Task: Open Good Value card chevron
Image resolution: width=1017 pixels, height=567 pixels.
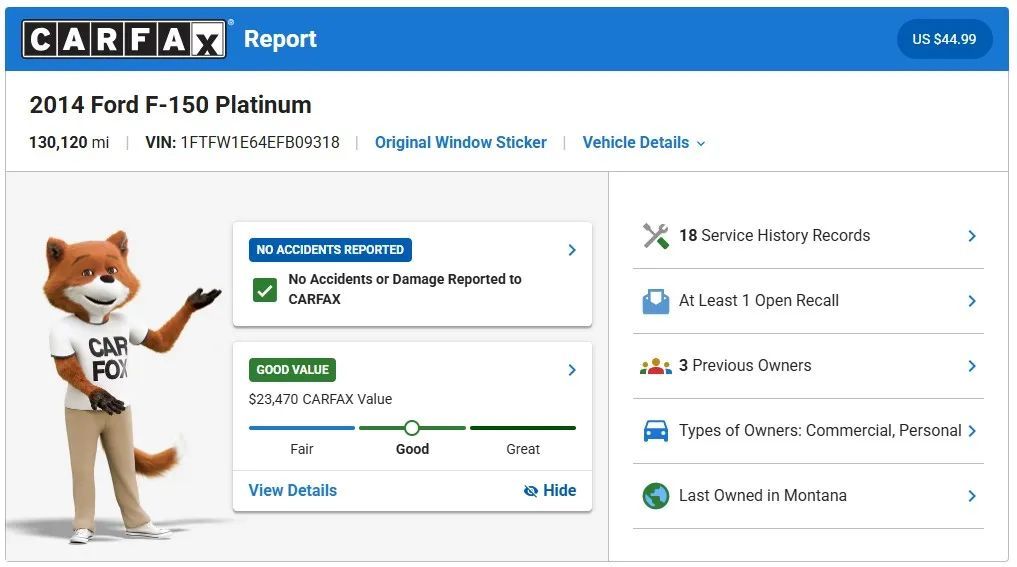Action: point(572,370)
